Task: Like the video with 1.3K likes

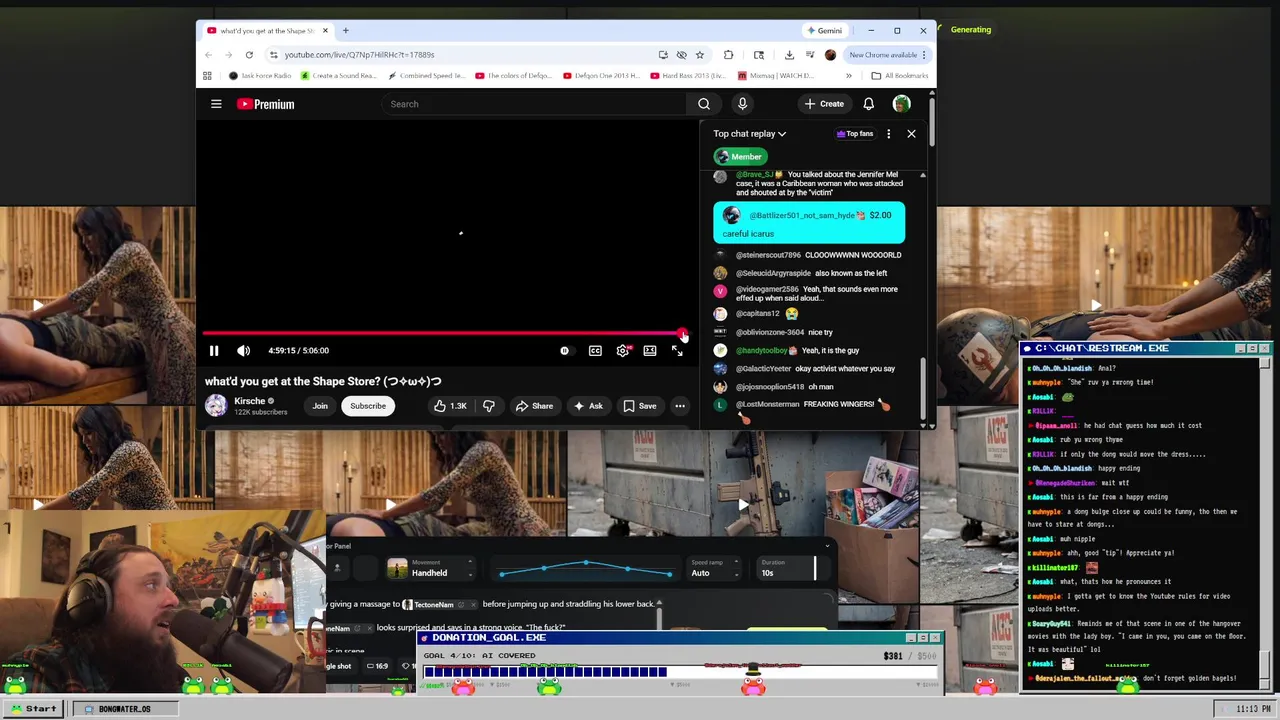Action: click(451, 406)
